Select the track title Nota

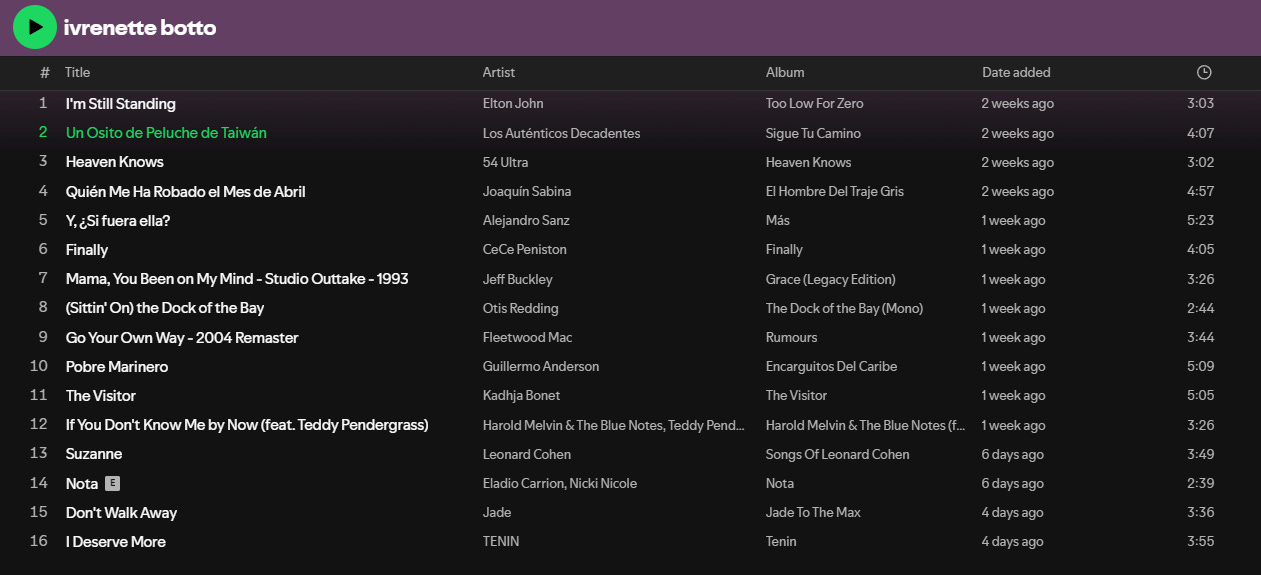click(x=82, y=484)
